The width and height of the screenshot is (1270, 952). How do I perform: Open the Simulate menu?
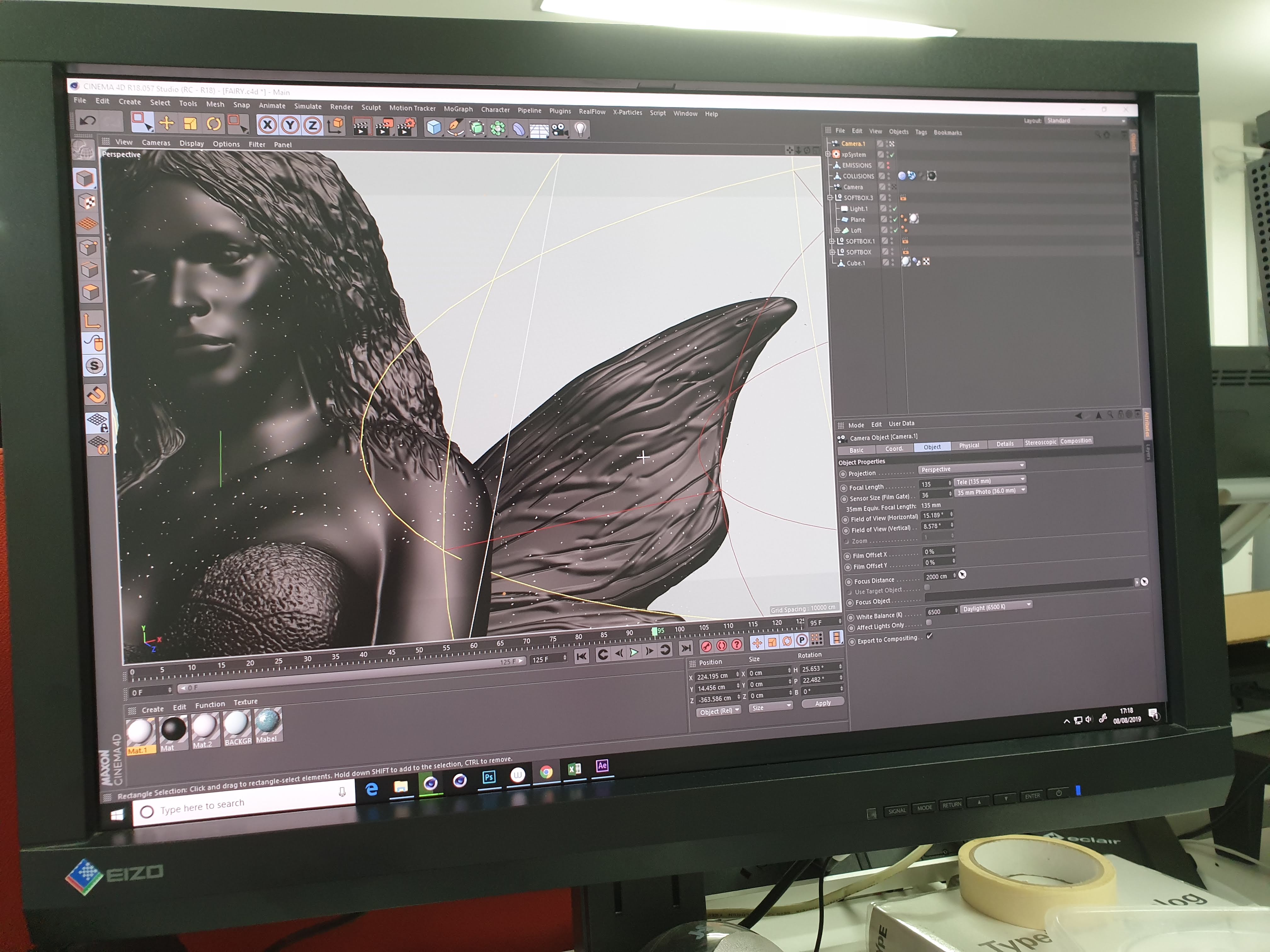308,106
